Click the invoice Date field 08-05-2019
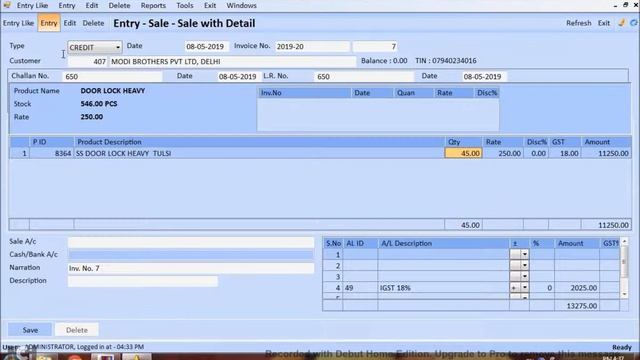The width and height of the screenshot is (640, 360). 206,47
